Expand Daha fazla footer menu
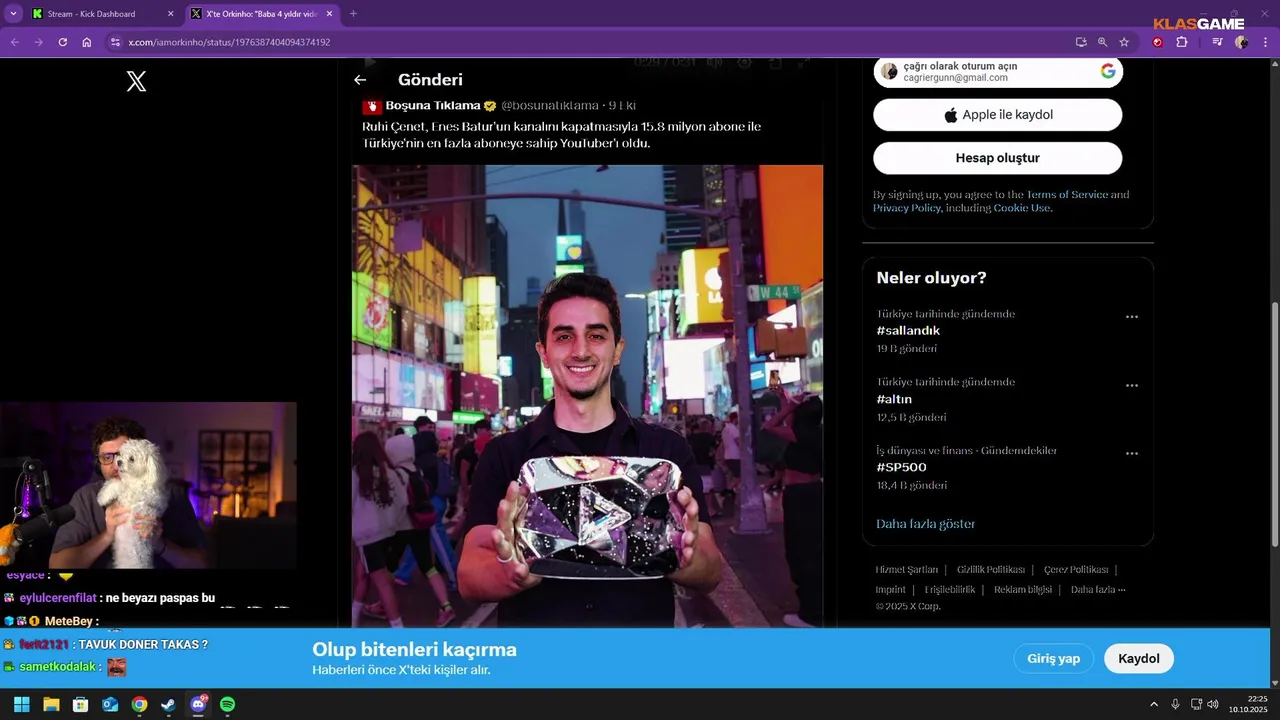The height and width of the screenshot is (720, 1280). pos(1098,590)
